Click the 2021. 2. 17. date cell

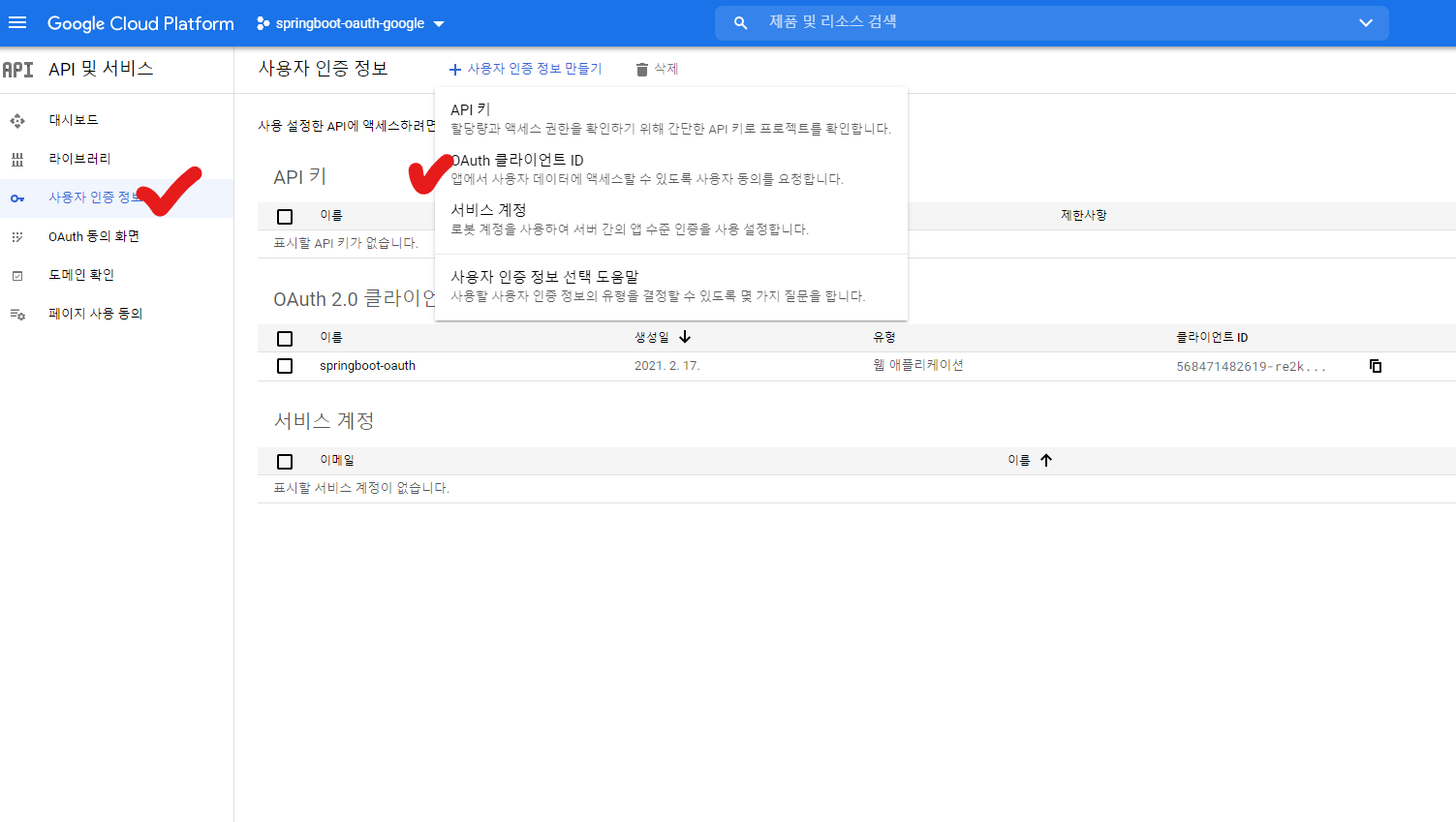click(x=667, y=366)
